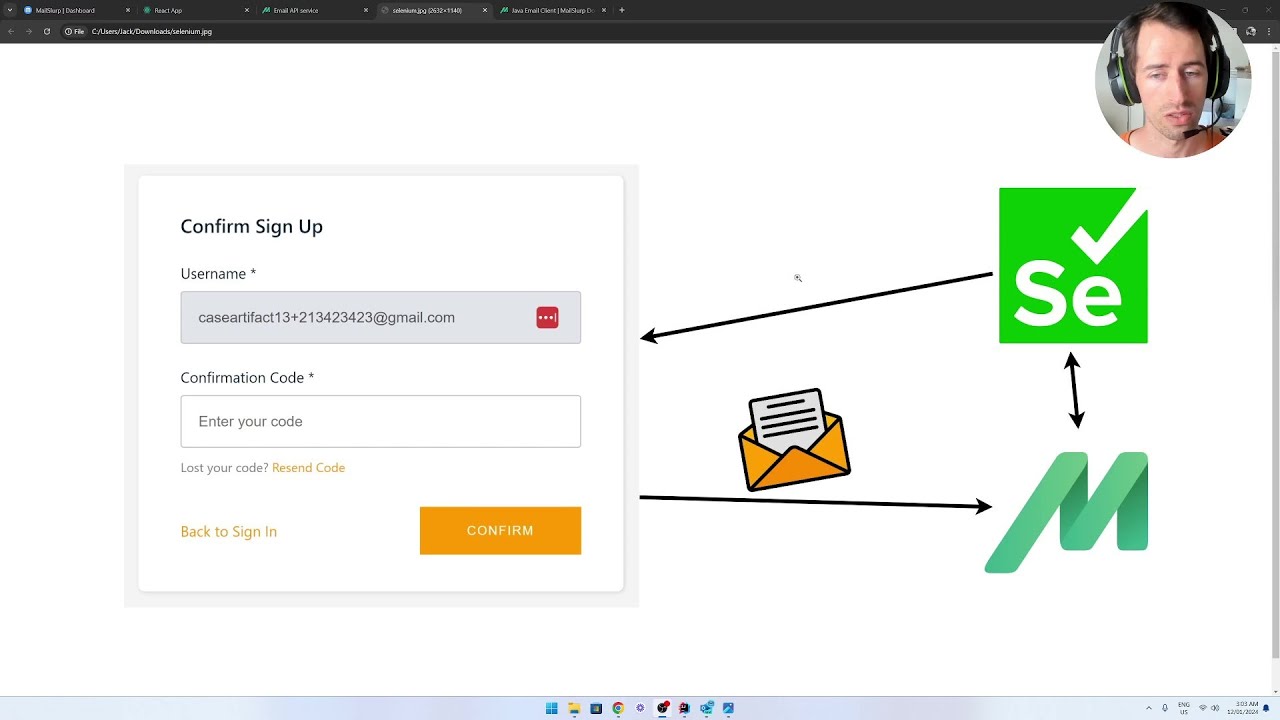
Task: Open a new browser tab
Action: 622,10
